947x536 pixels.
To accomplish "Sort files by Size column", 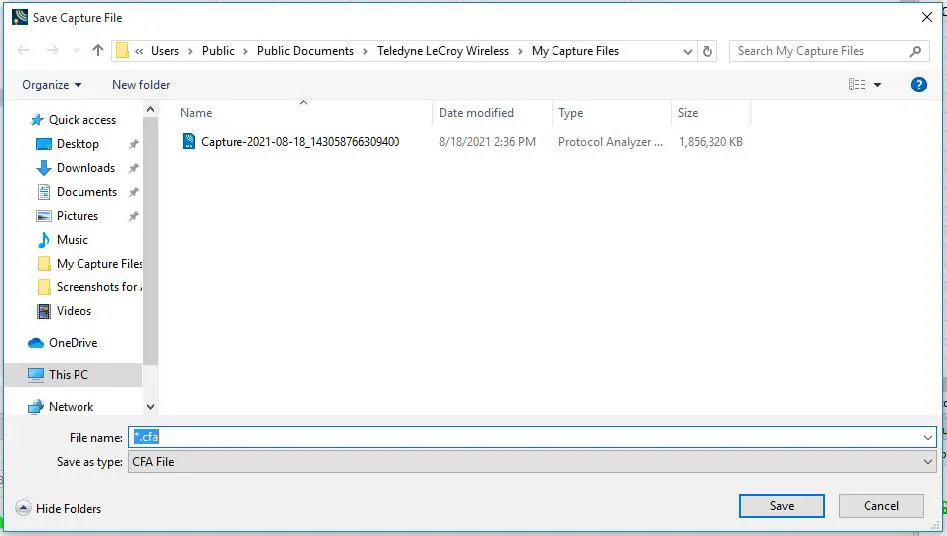I will [x=687, y=113].
